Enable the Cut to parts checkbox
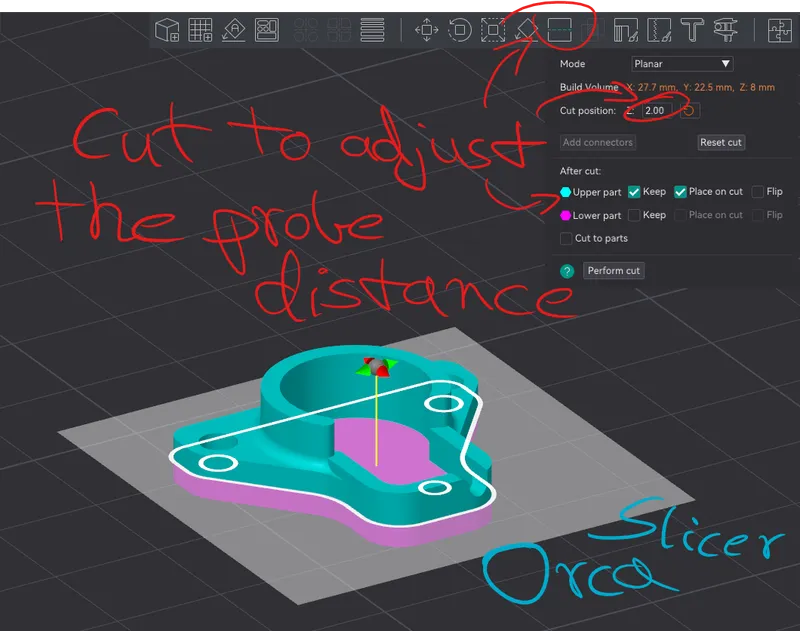Viewport: 800px width, 631px height. pos(566,239)
